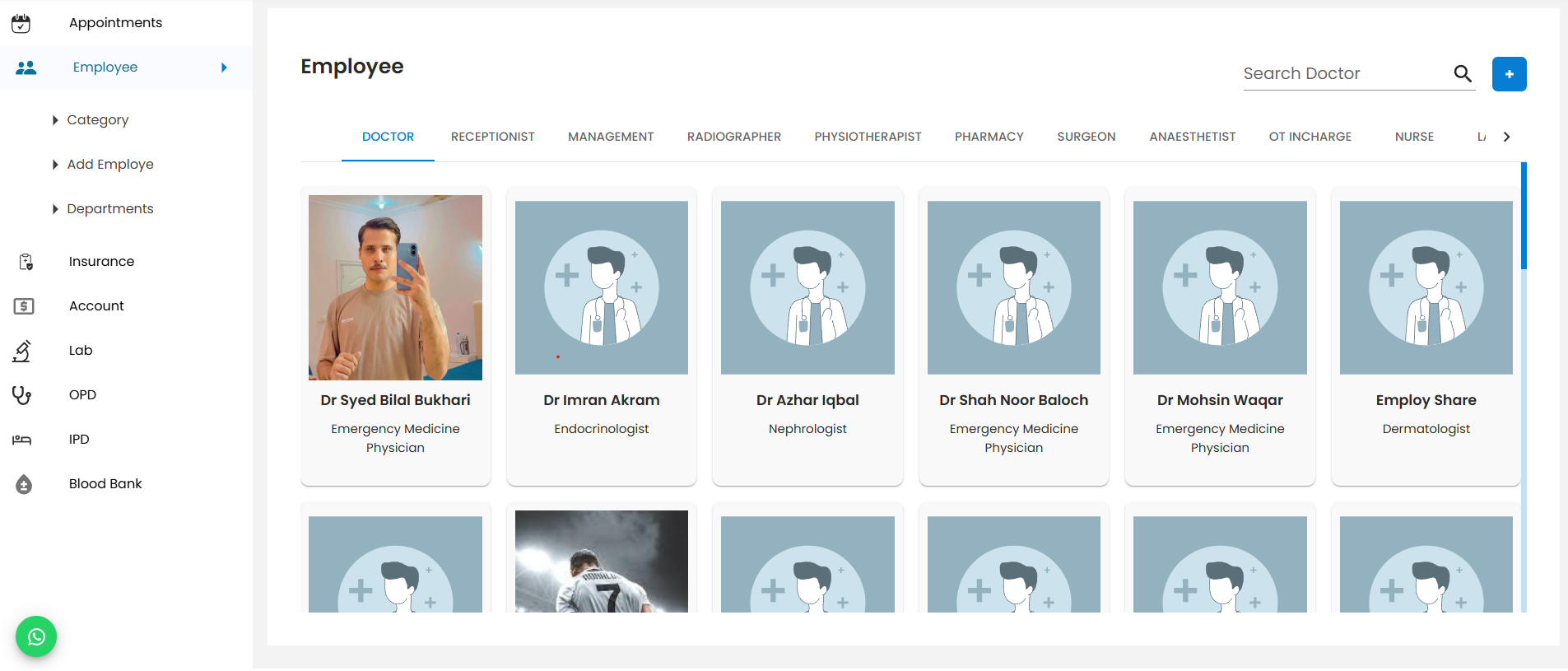Expand the Category submenu item
This screenshot has height=671, width=1568.
(x=91, y=120)
